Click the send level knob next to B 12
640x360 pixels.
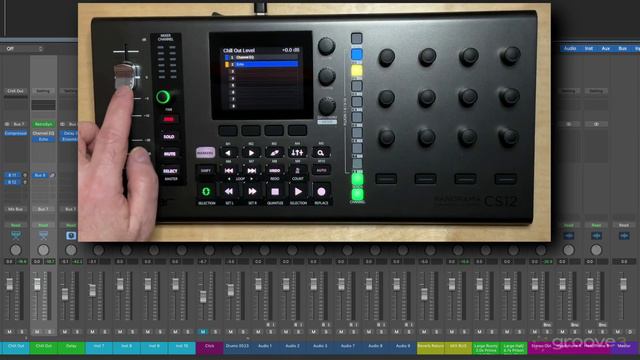[25, 182]
